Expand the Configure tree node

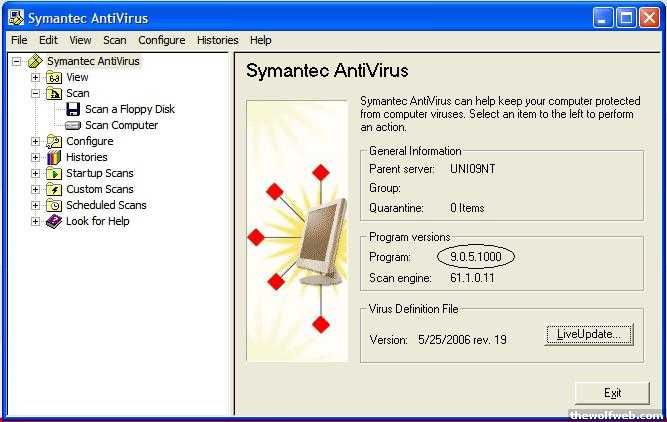pyautogui.click(x=36, y=141)
